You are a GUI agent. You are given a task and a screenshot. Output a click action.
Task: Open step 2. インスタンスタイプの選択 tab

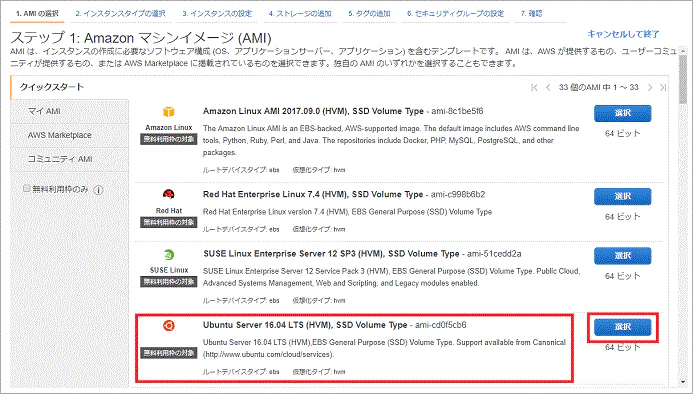pyautogui.click(x=121, y=14)
